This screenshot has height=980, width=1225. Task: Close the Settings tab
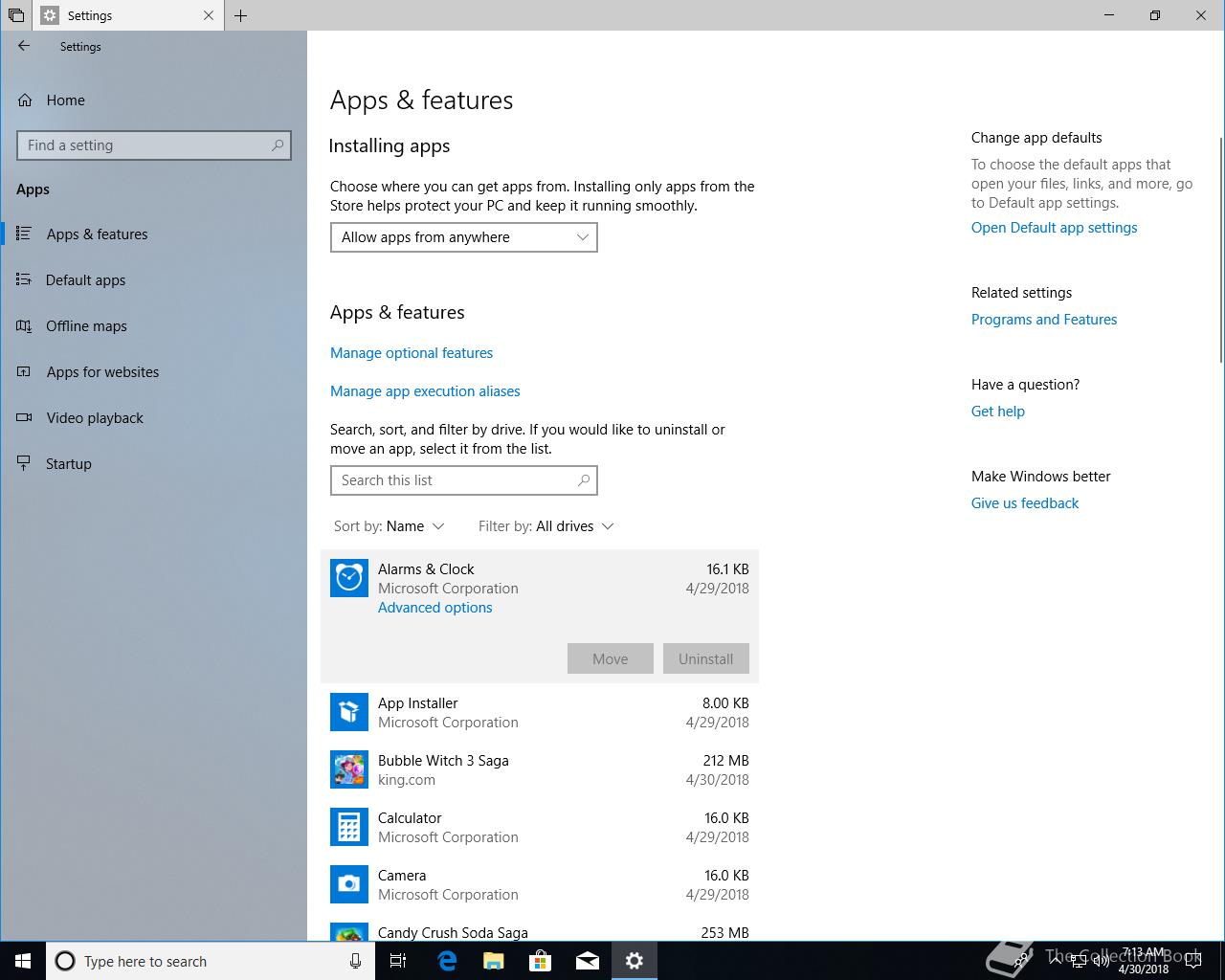[x=209, y=15]
